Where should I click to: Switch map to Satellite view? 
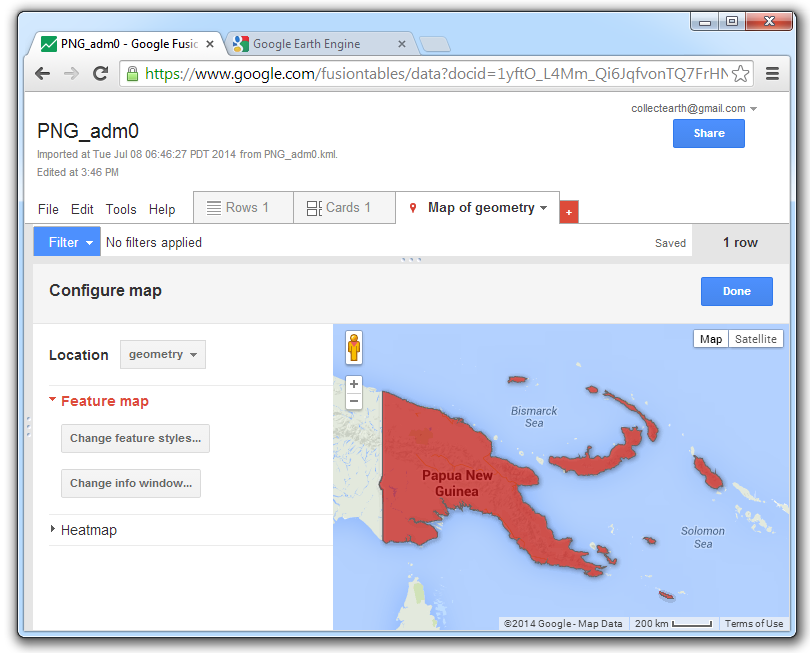pyautogui.click(x=756, y=339)
